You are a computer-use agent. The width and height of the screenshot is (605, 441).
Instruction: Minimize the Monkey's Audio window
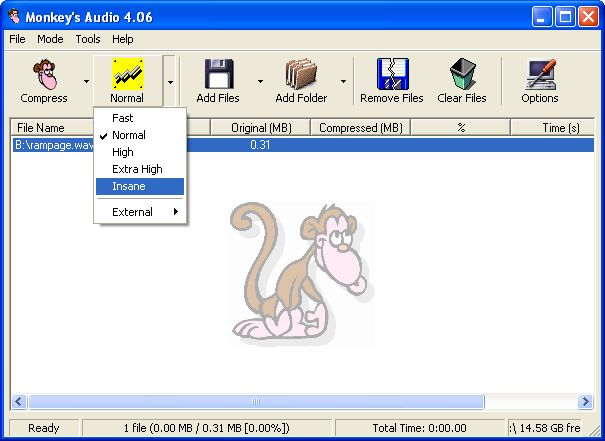541,17
